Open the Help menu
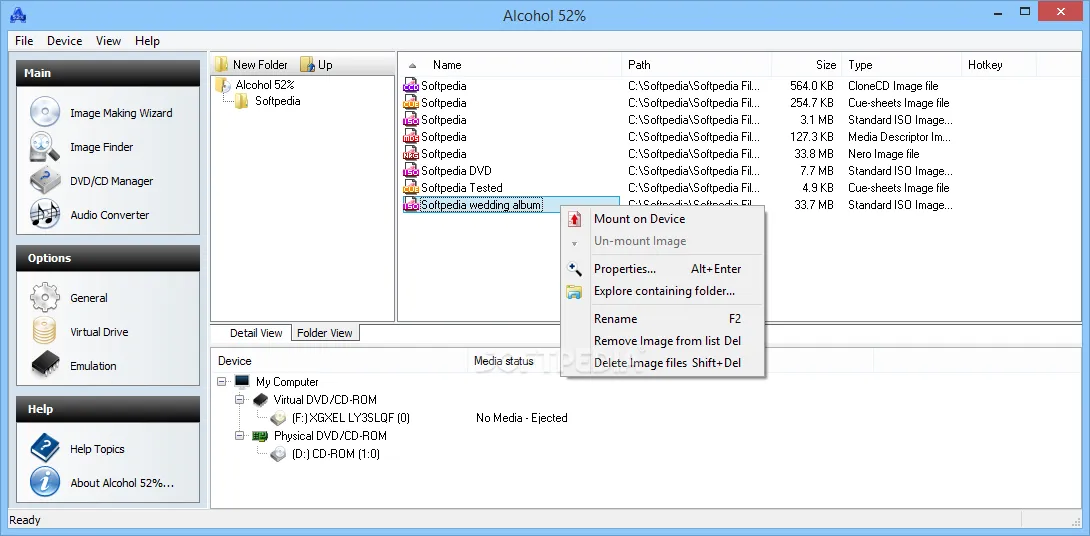The width and height of the screenshot is (1090, 536). (147, 41)
